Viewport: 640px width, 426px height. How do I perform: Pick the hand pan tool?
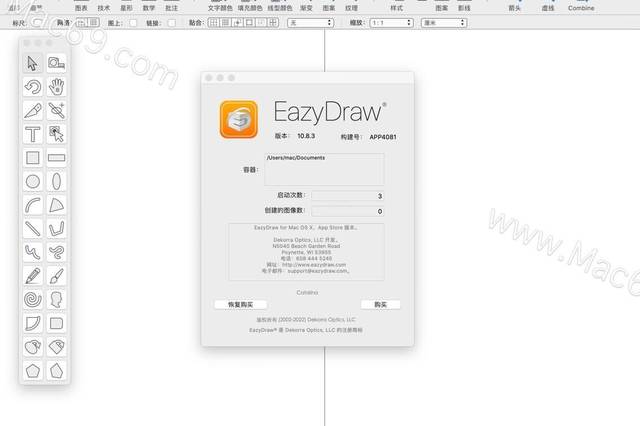coord(56,87)
